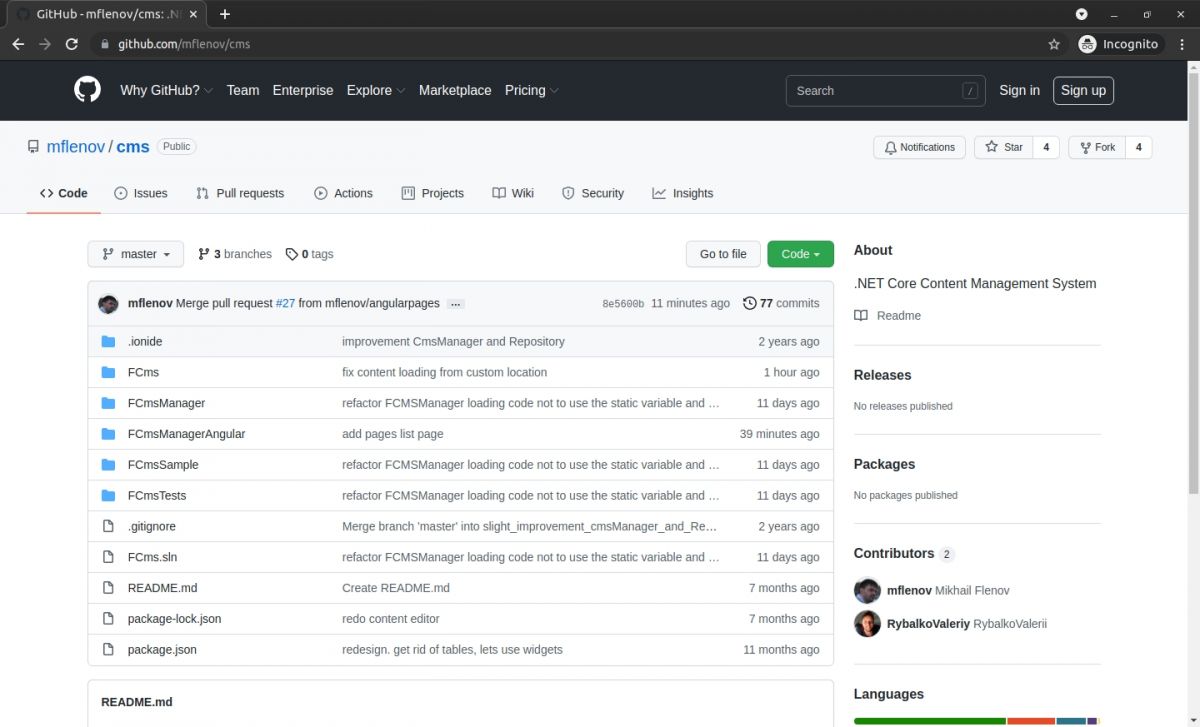This screenshot has width=1200, height=727.
Task: Open the cms repository name link
Action: tap(133, 147)
